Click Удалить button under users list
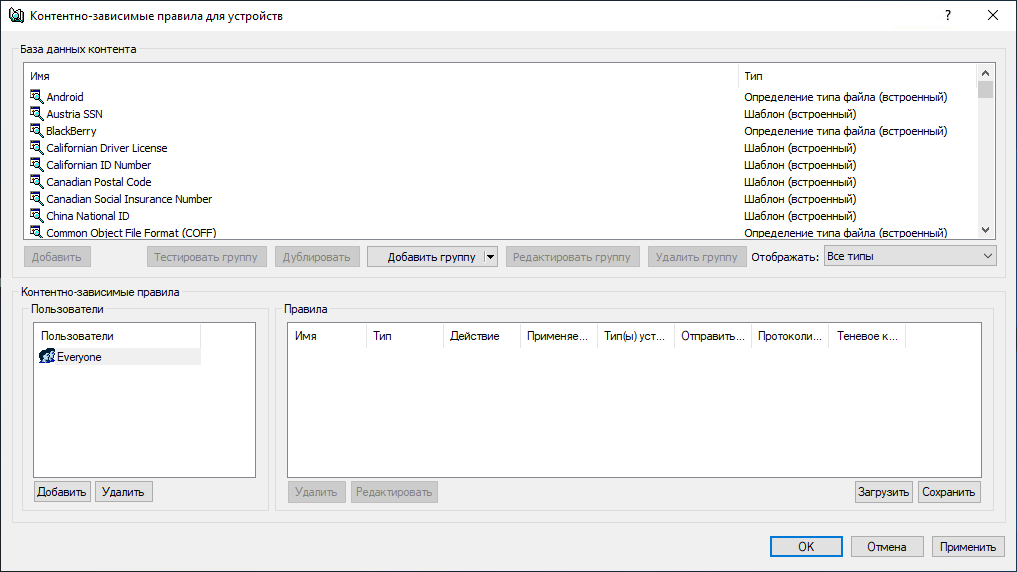The image size is (1017, 572). coord(123,492)
